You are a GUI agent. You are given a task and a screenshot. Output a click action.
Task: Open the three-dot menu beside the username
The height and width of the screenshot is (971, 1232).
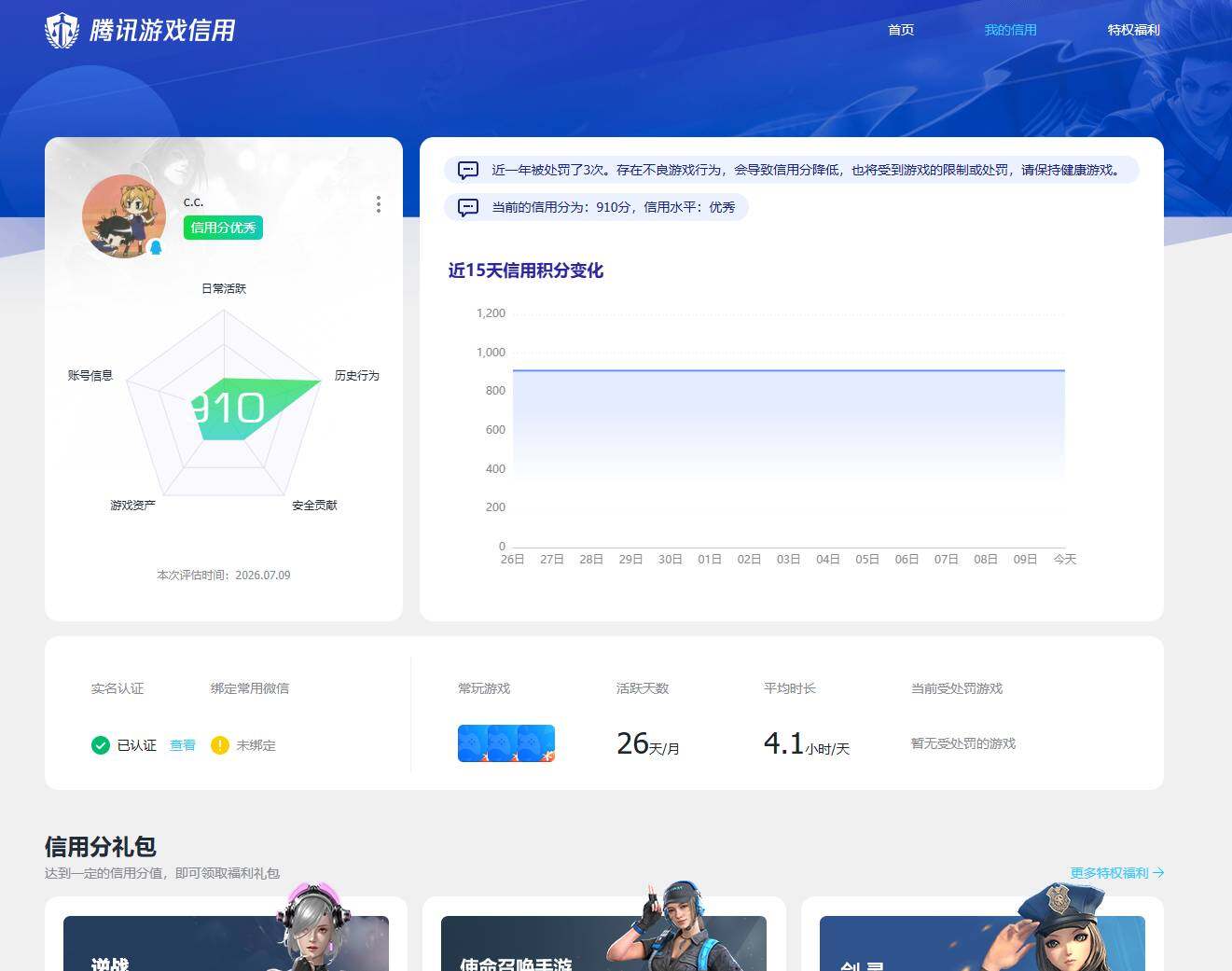pos(378,204)
